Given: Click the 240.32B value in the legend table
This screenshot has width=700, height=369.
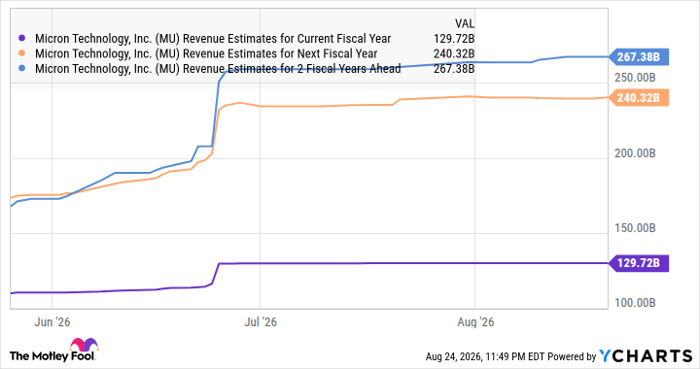Looking at the screenshot, I should [x=454, y=54].
